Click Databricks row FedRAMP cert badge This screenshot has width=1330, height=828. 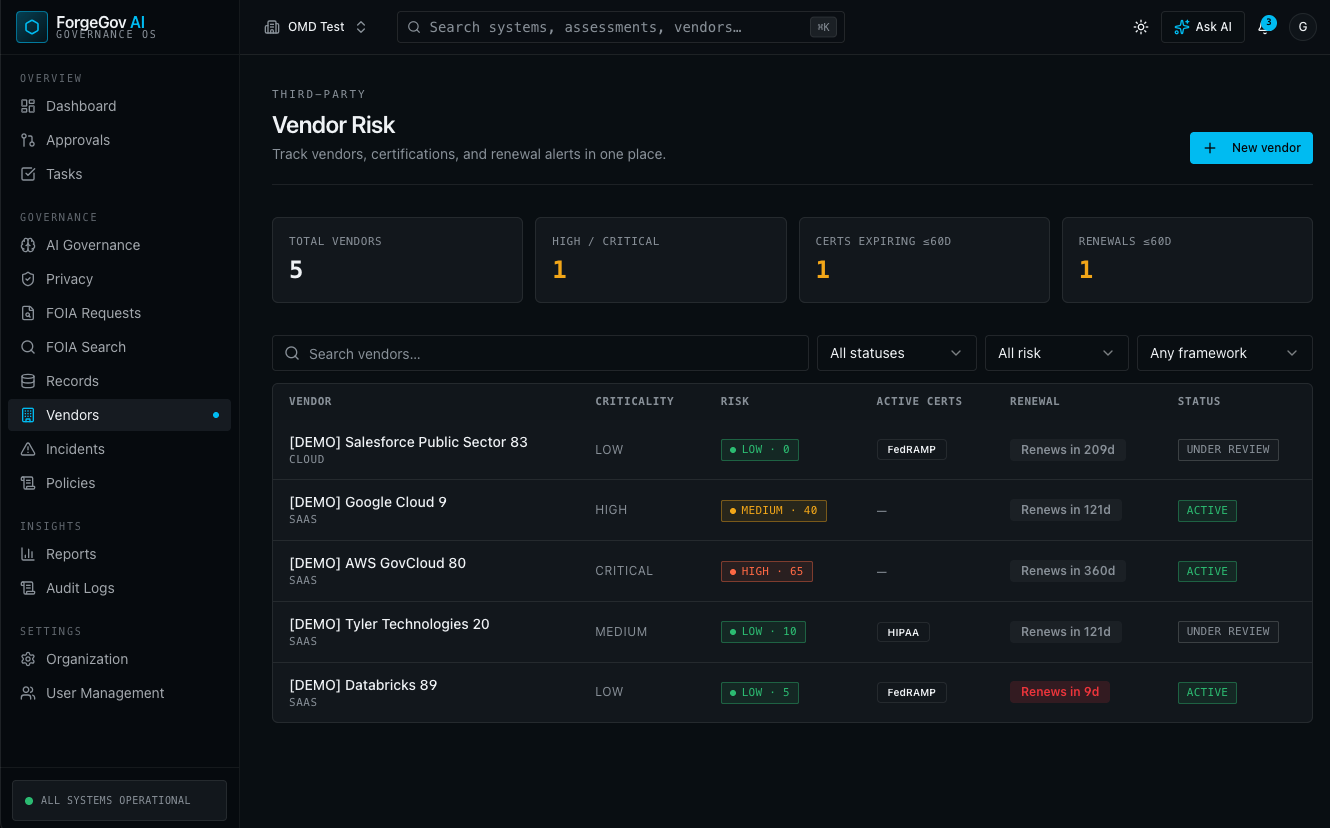912,692
